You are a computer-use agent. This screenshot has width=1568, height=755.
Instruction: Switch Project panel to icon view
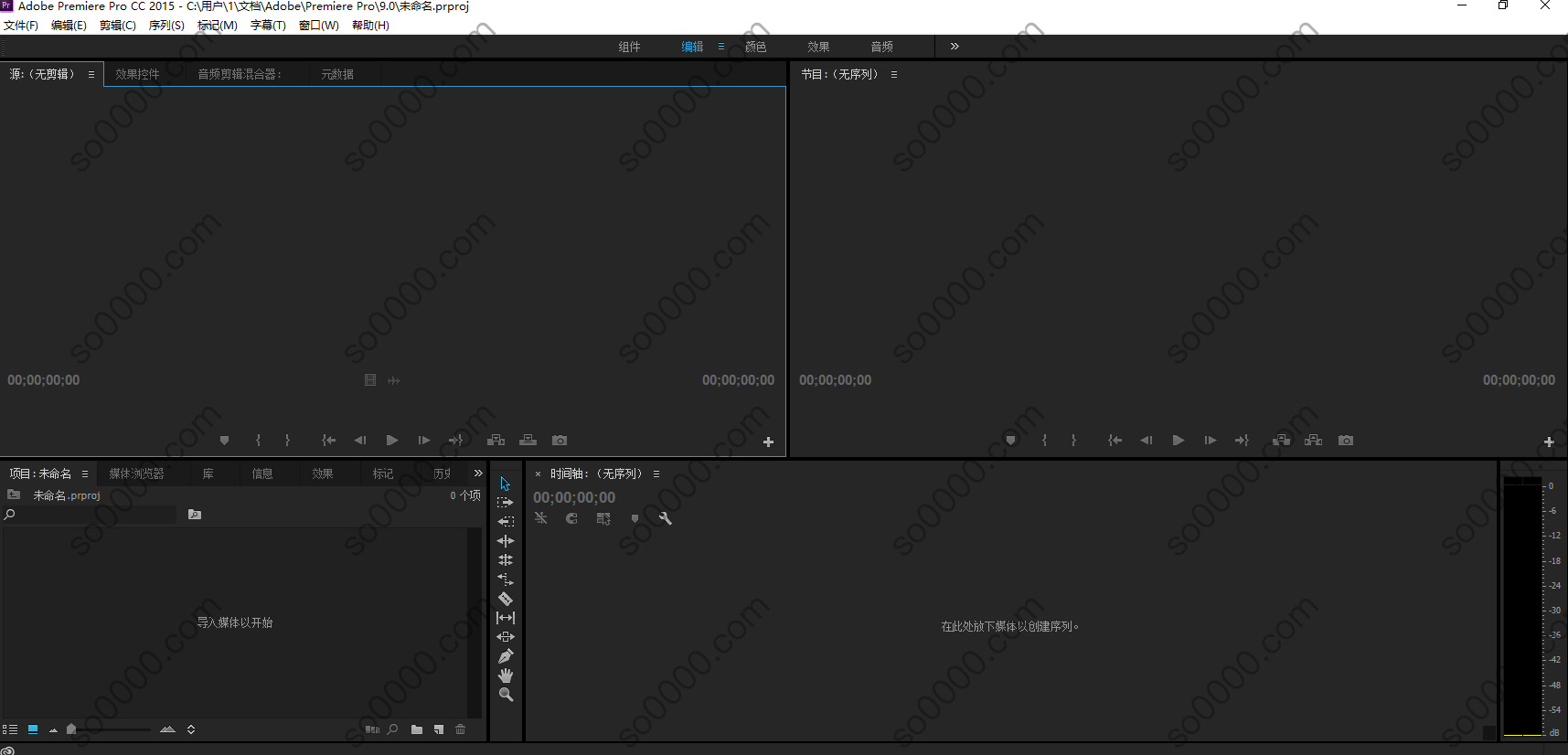click(x=33, y=729)
